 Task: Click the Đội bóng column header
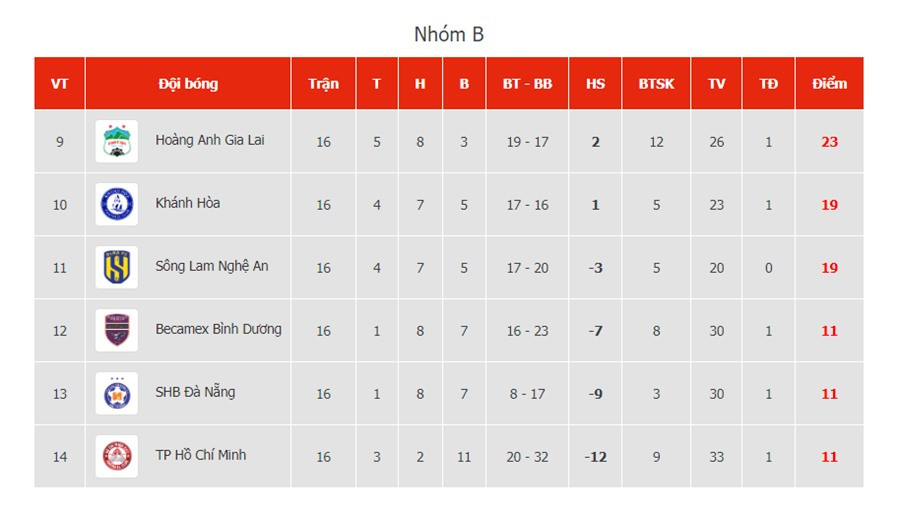tap(188, 84)
